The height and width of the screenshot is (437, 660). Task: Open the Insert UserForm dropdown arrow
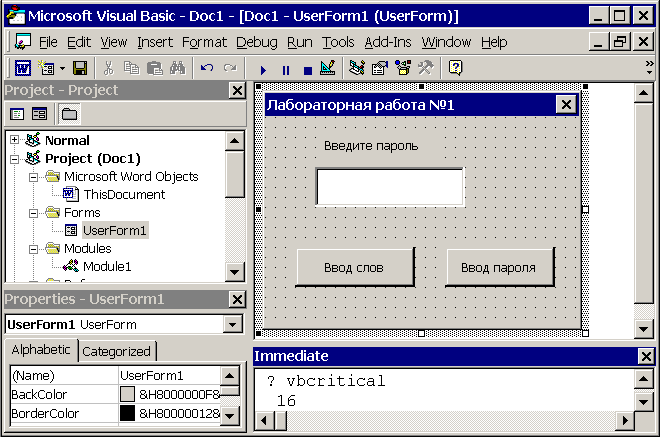tap(62, 68)
